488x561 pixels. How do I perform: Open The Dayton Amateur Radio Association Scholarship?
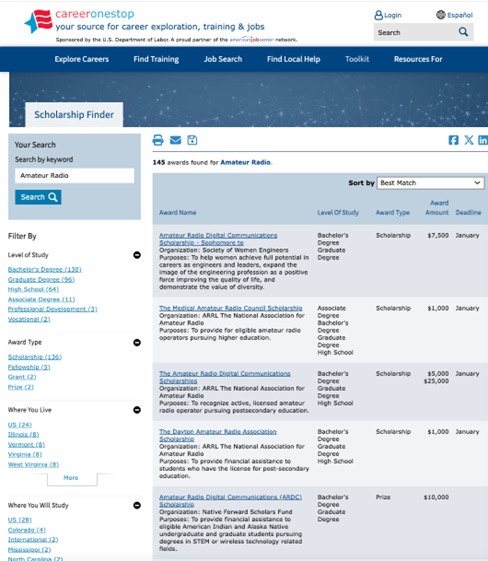pyautogui.click(x=218, y=435)
